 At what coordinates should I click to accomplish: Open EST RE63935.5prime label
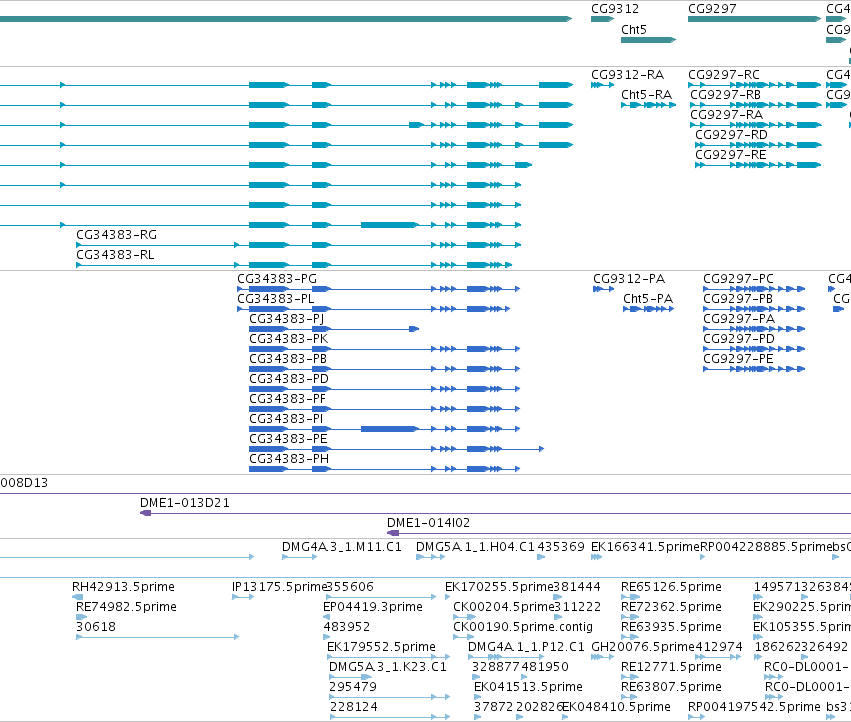pyautogui.click(x=671, y=626)
